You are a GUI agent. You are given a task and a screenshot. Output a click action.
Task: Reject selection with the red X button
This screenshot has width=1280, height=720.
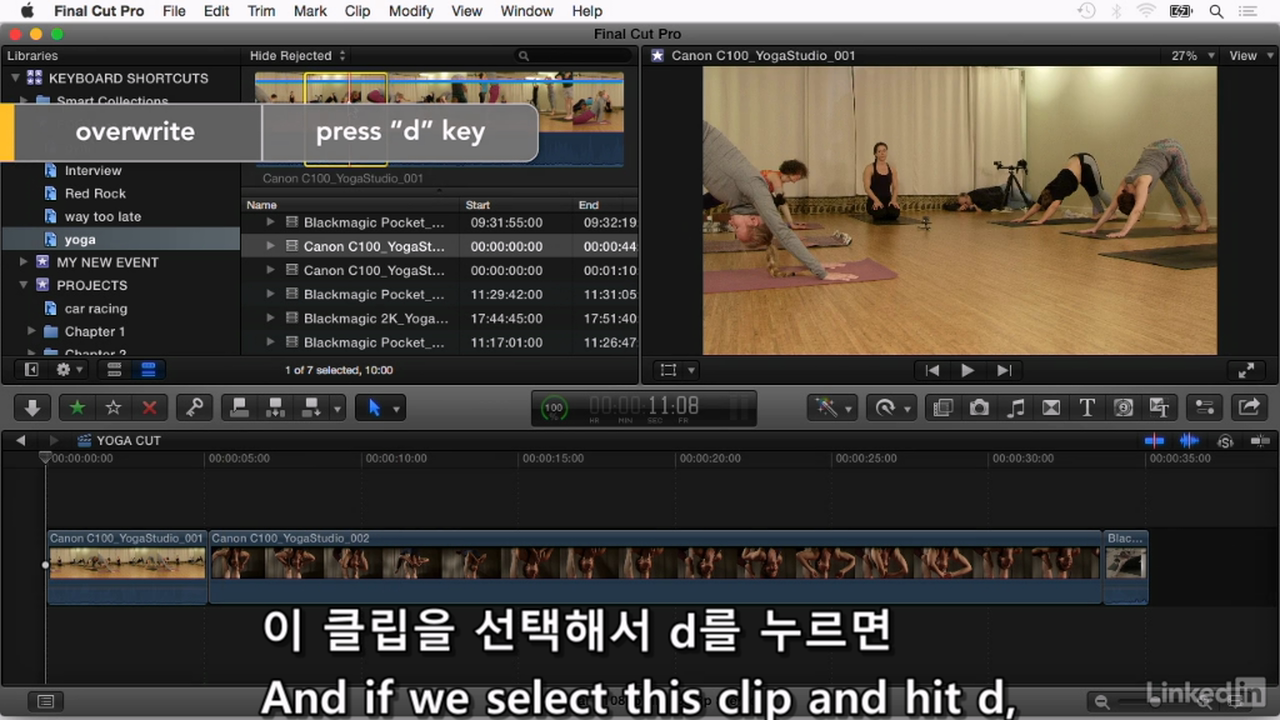click(149, 408)
